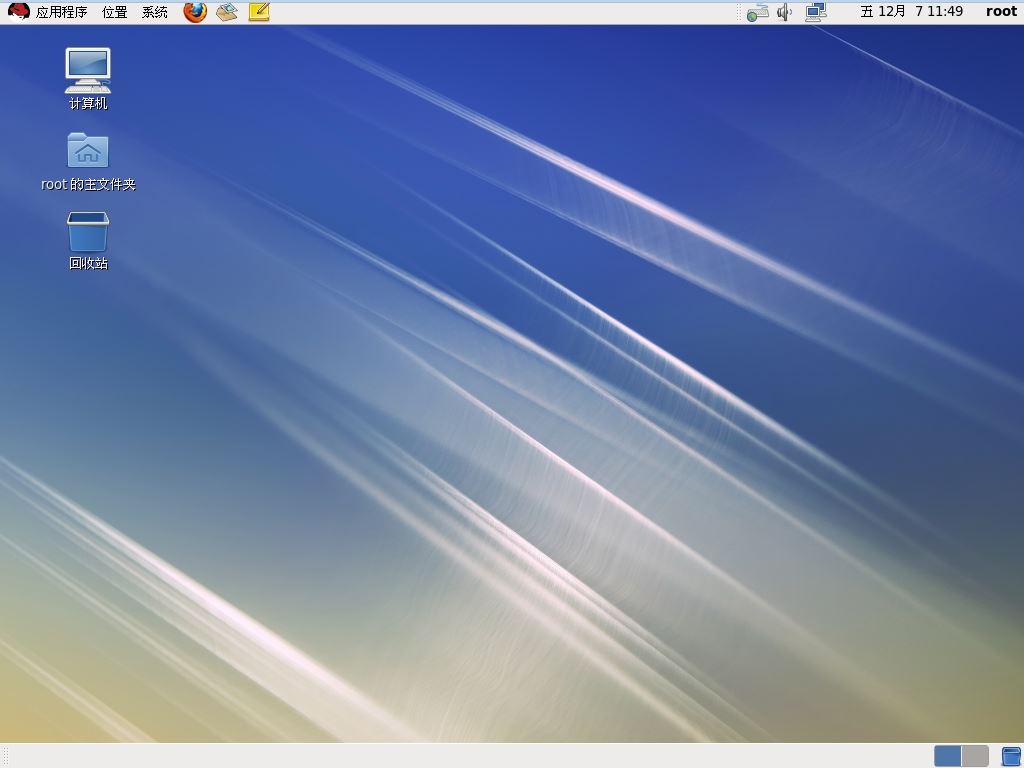Launch Firefox from the top panel
This screenshot has height=768, width=1024.
click(195, 12)
